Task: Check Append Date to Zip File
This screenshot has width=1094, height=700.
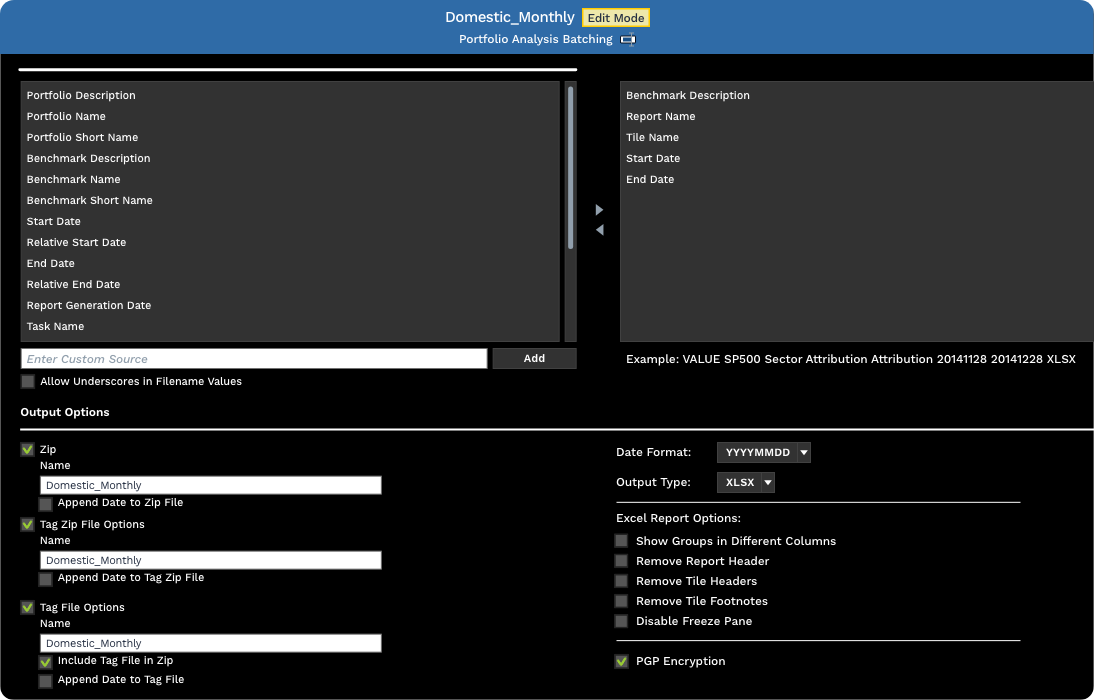Action: [x=45, y=502]
